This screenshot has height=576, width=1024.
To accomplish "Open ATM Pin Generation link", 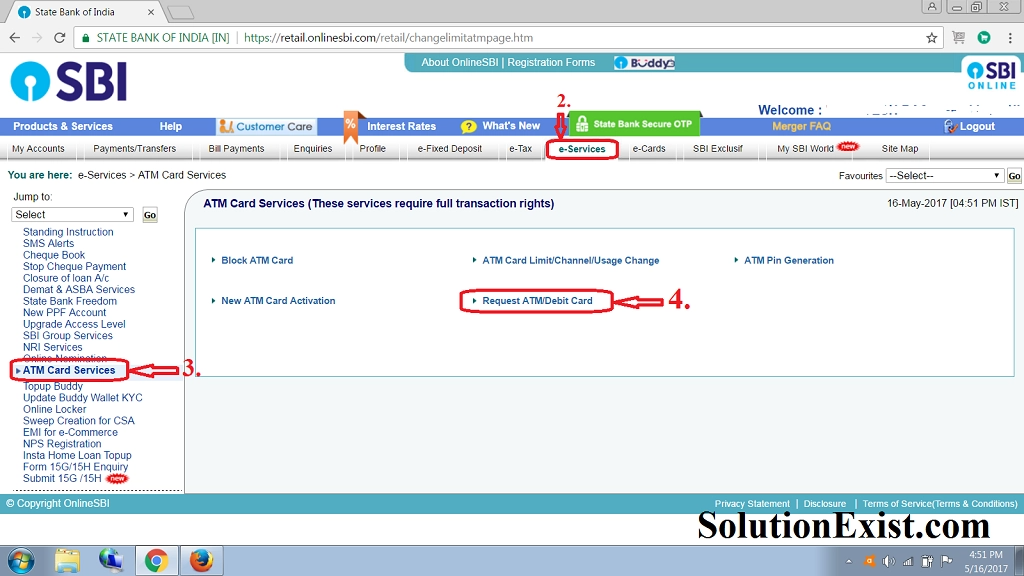I will pos(789,261).
